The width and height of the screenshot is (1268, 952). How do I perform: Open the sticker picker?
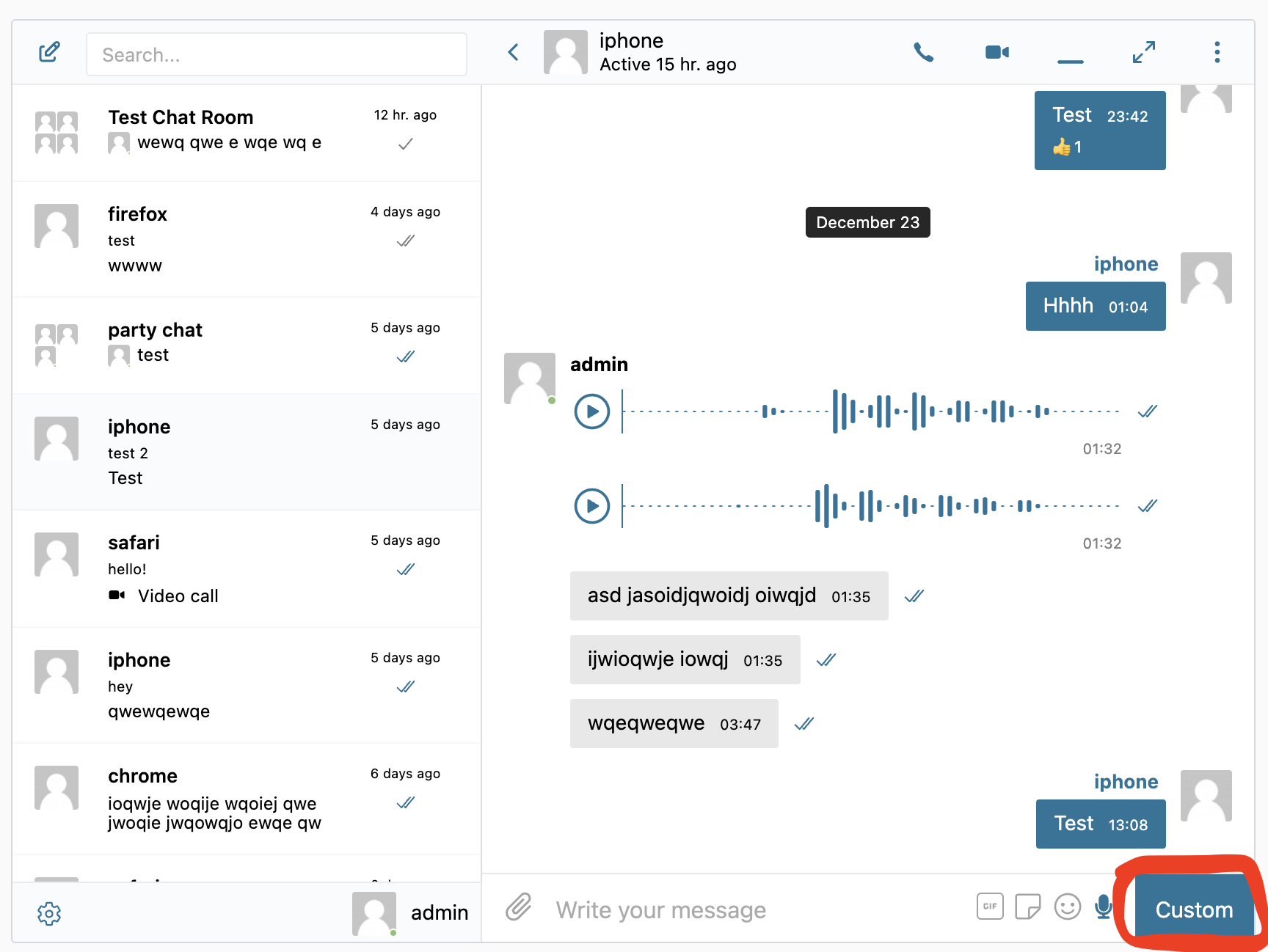pyautogui.click(x=1027, y=907)
